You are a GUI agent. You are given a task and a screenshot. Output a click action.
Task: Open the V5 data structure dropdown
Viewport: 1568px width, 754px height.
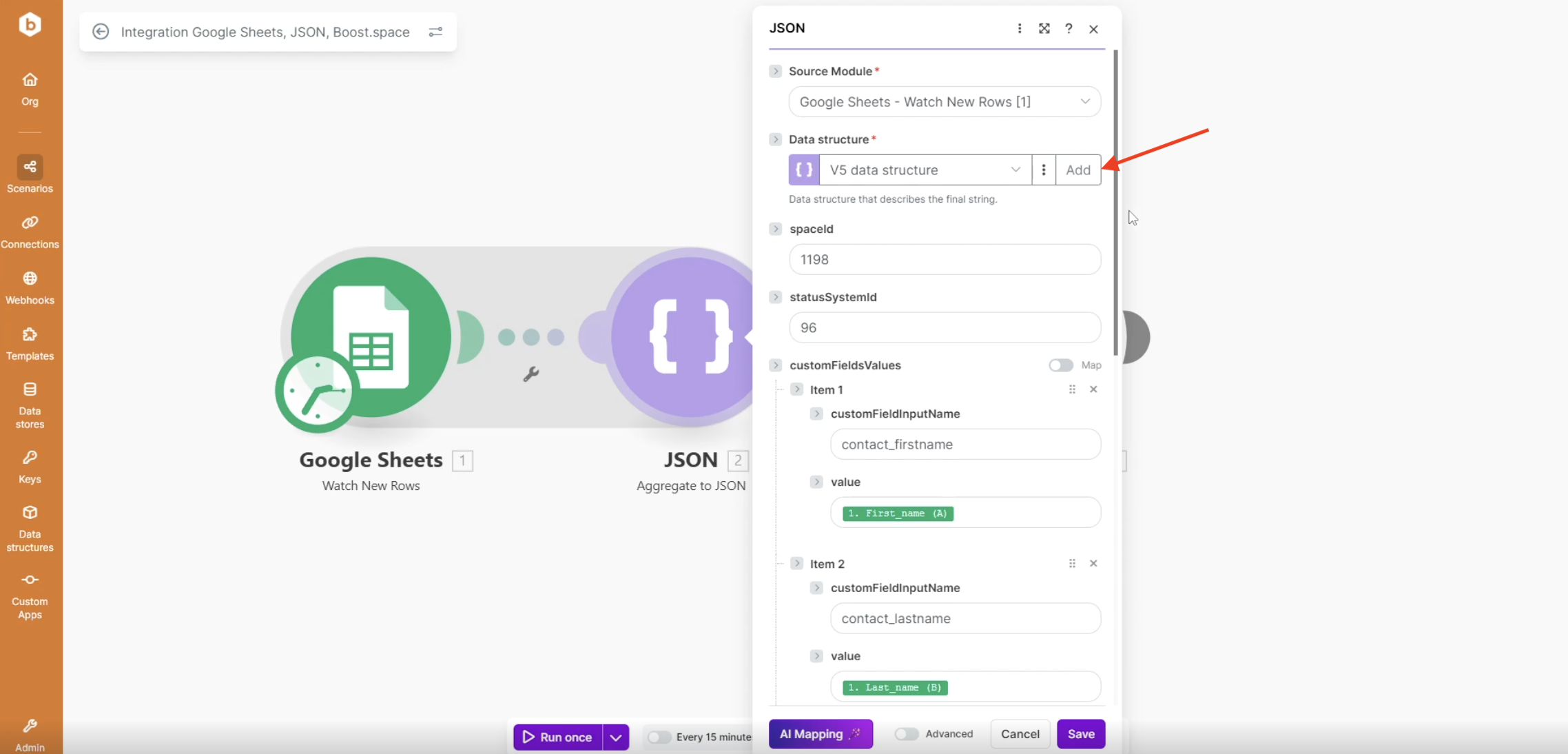pyautogui.click(x=925, y=170)
